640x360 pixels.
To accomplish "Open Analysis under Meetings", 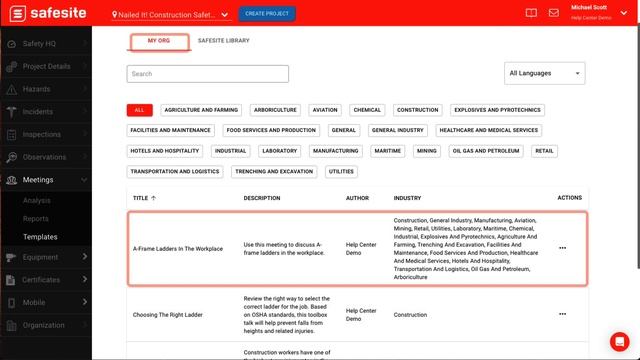I will click(37, 200).
